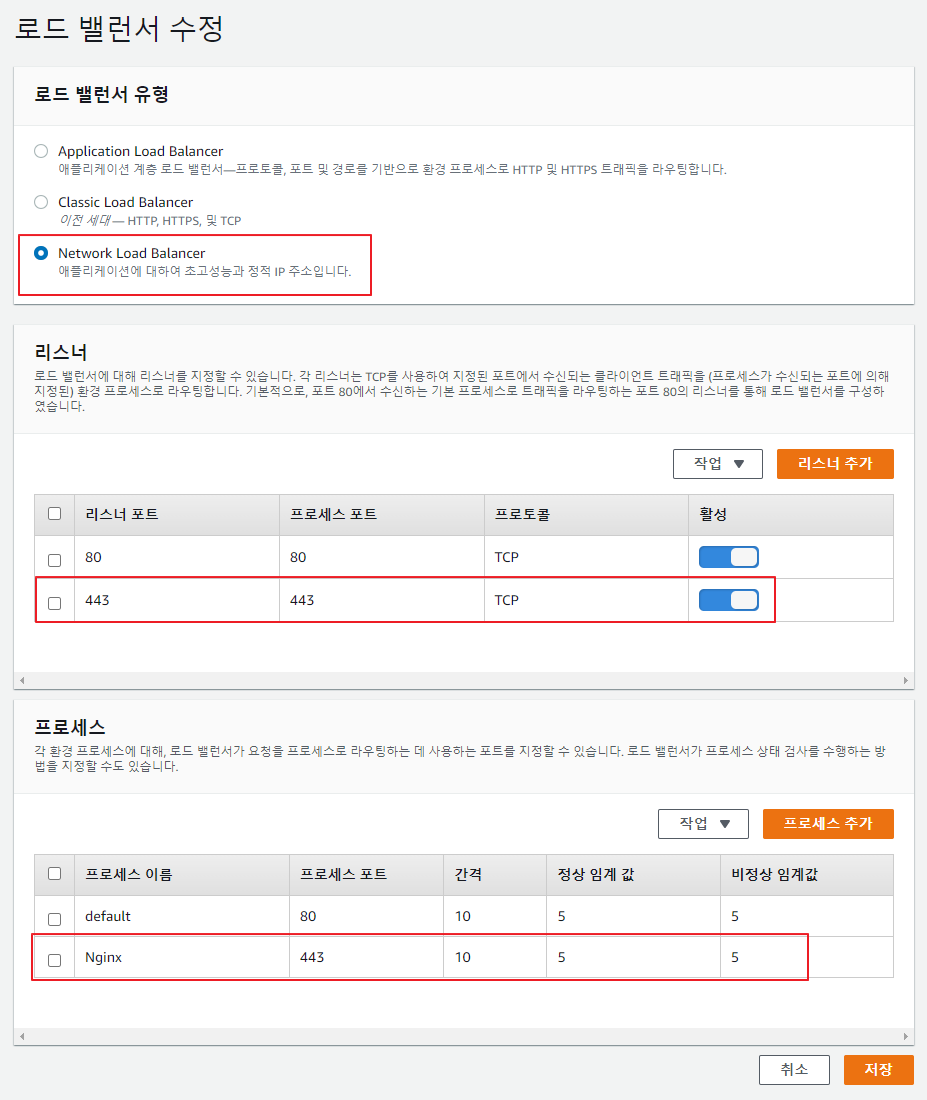The height and width of the screenshot is (1100, 927).
Task: Check the port 443 listener checkbox
Action: pos(55,602)
